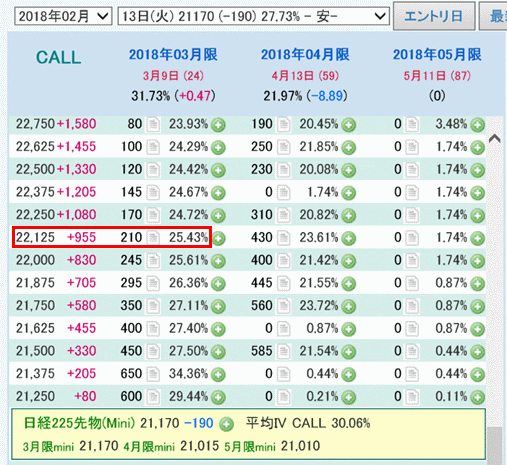The image size is (507, 465).
Task: Click the scroll up chevron arrow
Action: pyautogui.click(x=495, y=138)
